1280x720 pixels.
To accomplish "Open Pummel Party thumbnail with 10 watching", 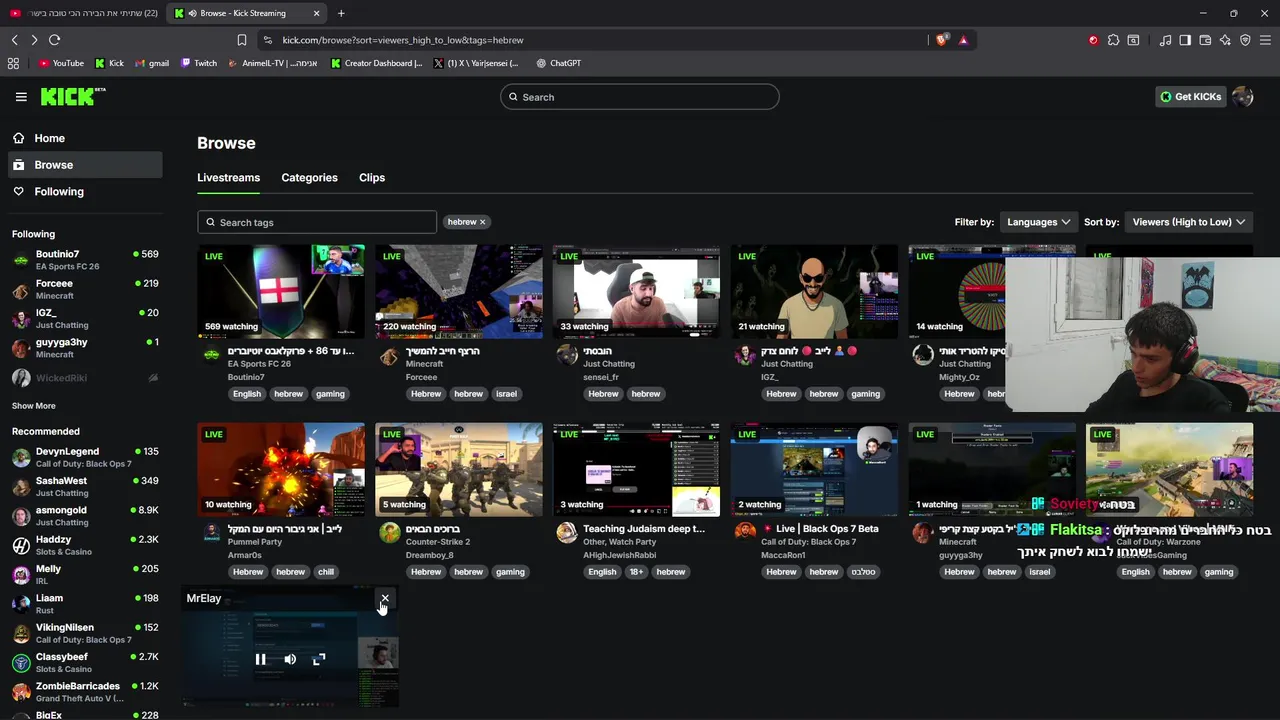I will click(281, 469).
